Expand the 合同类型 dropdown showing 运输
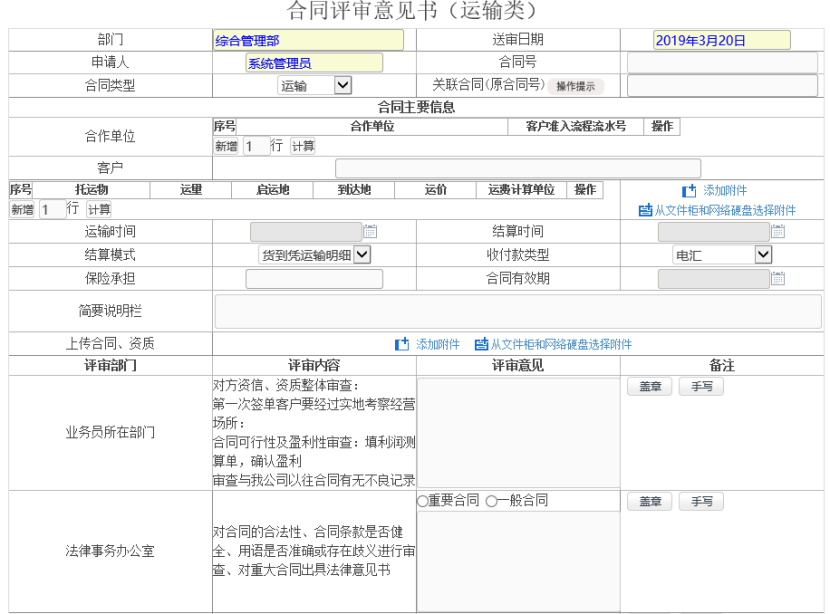Image resolution: width=830 pixels, height=614 pixels. 342,86
